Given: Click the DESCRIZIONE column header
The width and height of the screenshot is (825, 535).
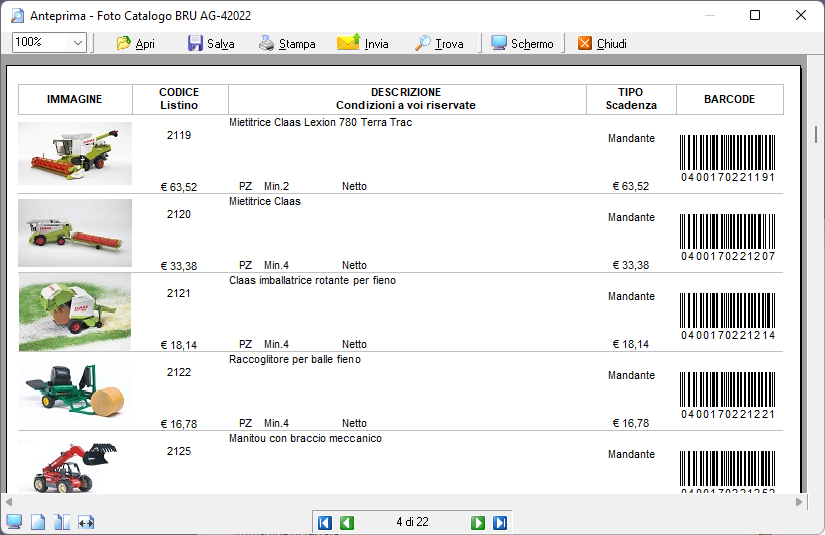Looking at the screenshot, I should [x=407, y=99].
